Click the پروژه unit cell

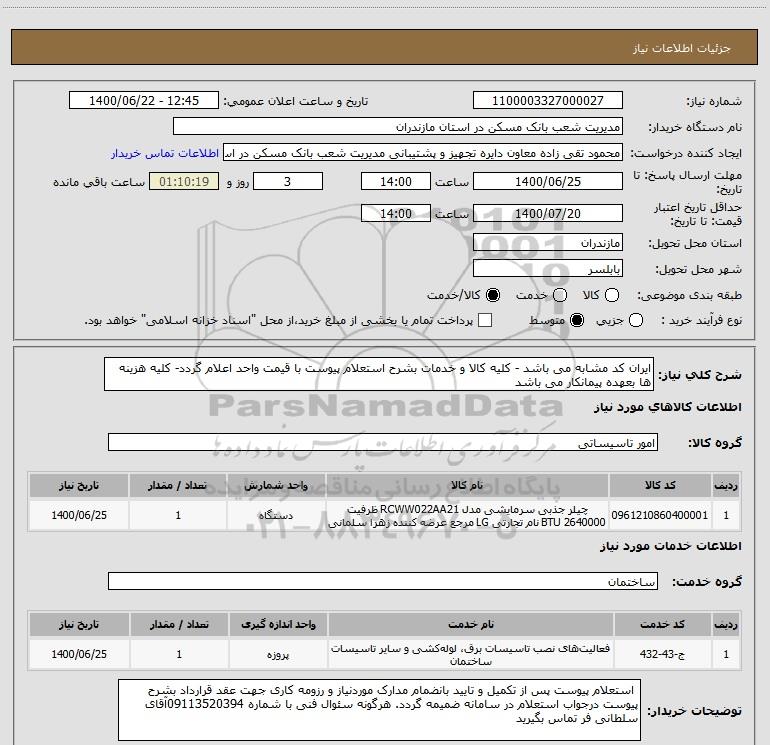coord(278,654)
